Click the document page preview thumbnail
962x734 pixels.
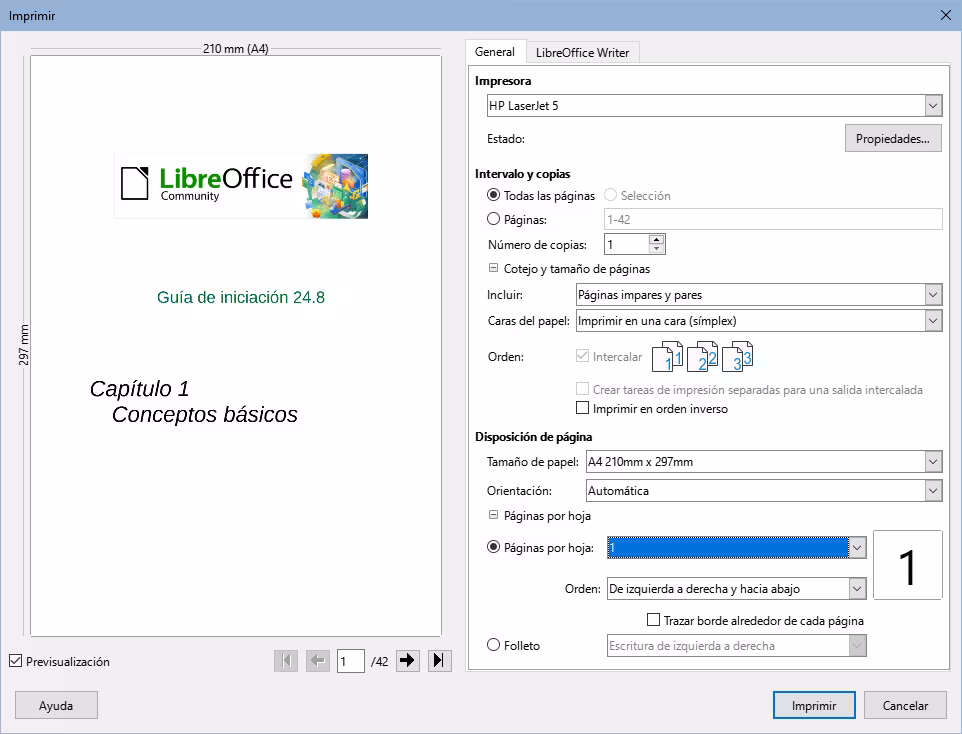point(236,346)
